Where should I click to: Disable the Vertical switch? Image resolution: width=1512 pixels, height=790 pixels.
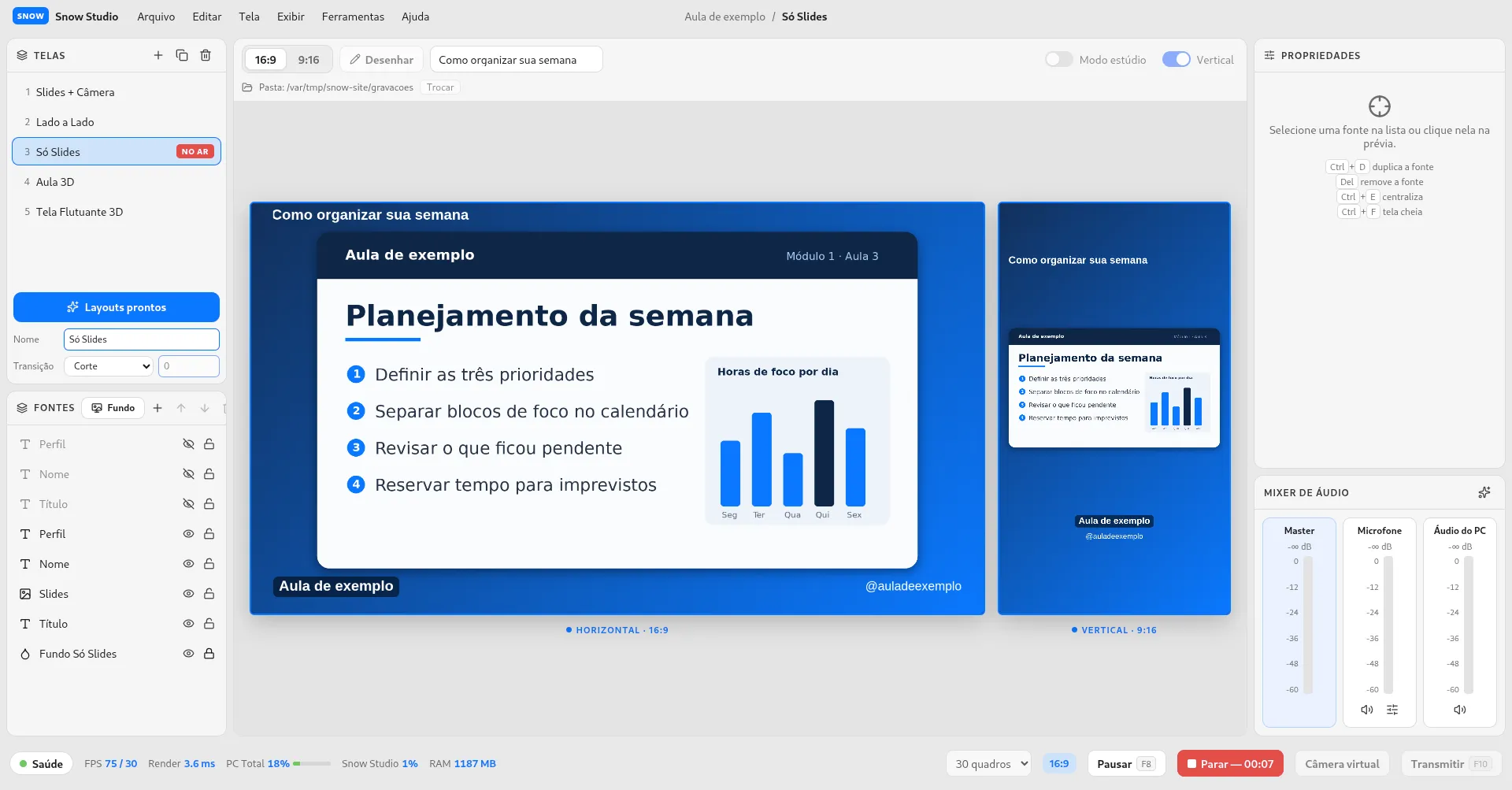tap(1177, 60)
